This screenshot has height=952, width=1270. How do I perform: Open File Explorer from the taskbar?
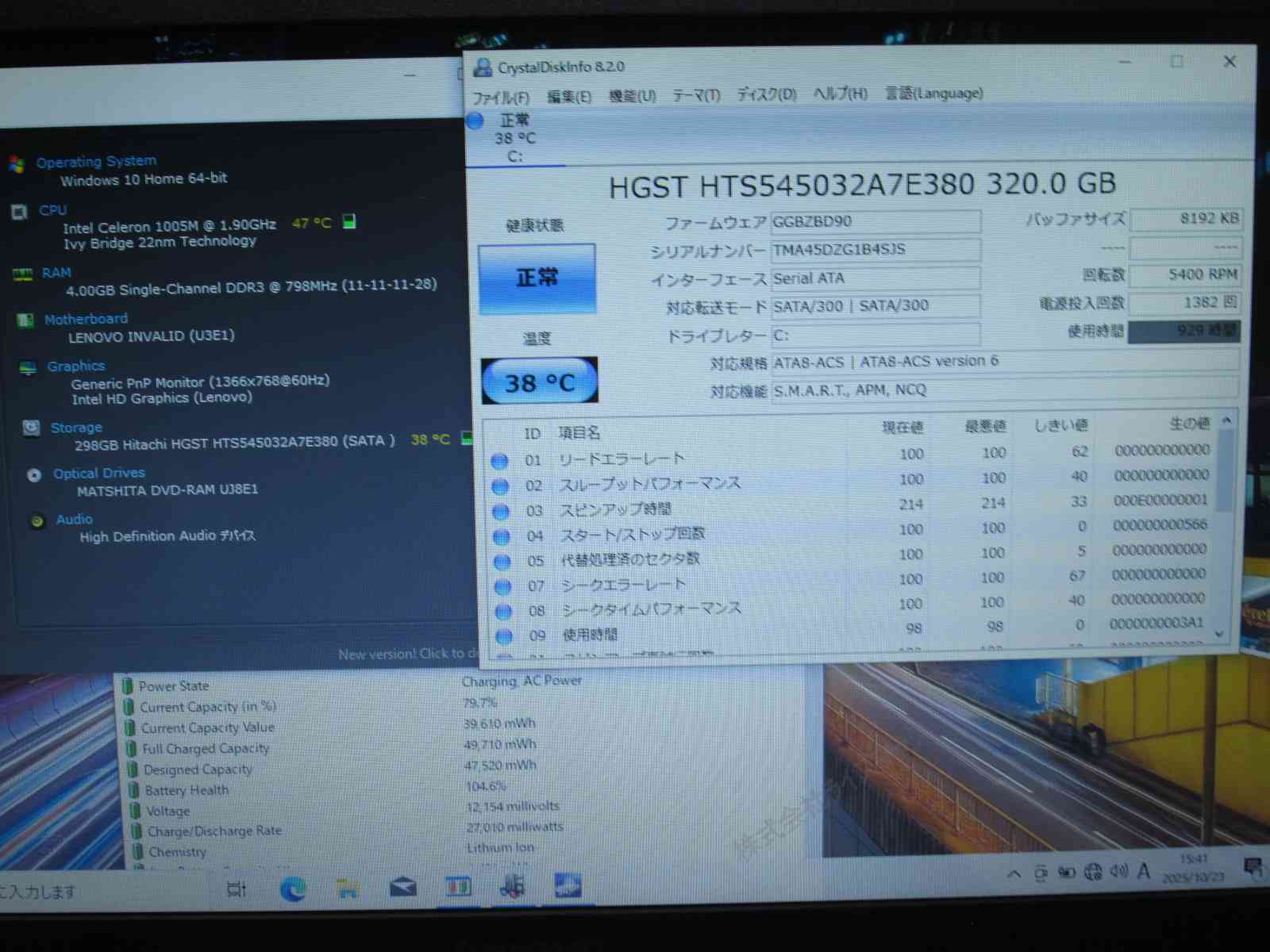(x=347, y=889)
